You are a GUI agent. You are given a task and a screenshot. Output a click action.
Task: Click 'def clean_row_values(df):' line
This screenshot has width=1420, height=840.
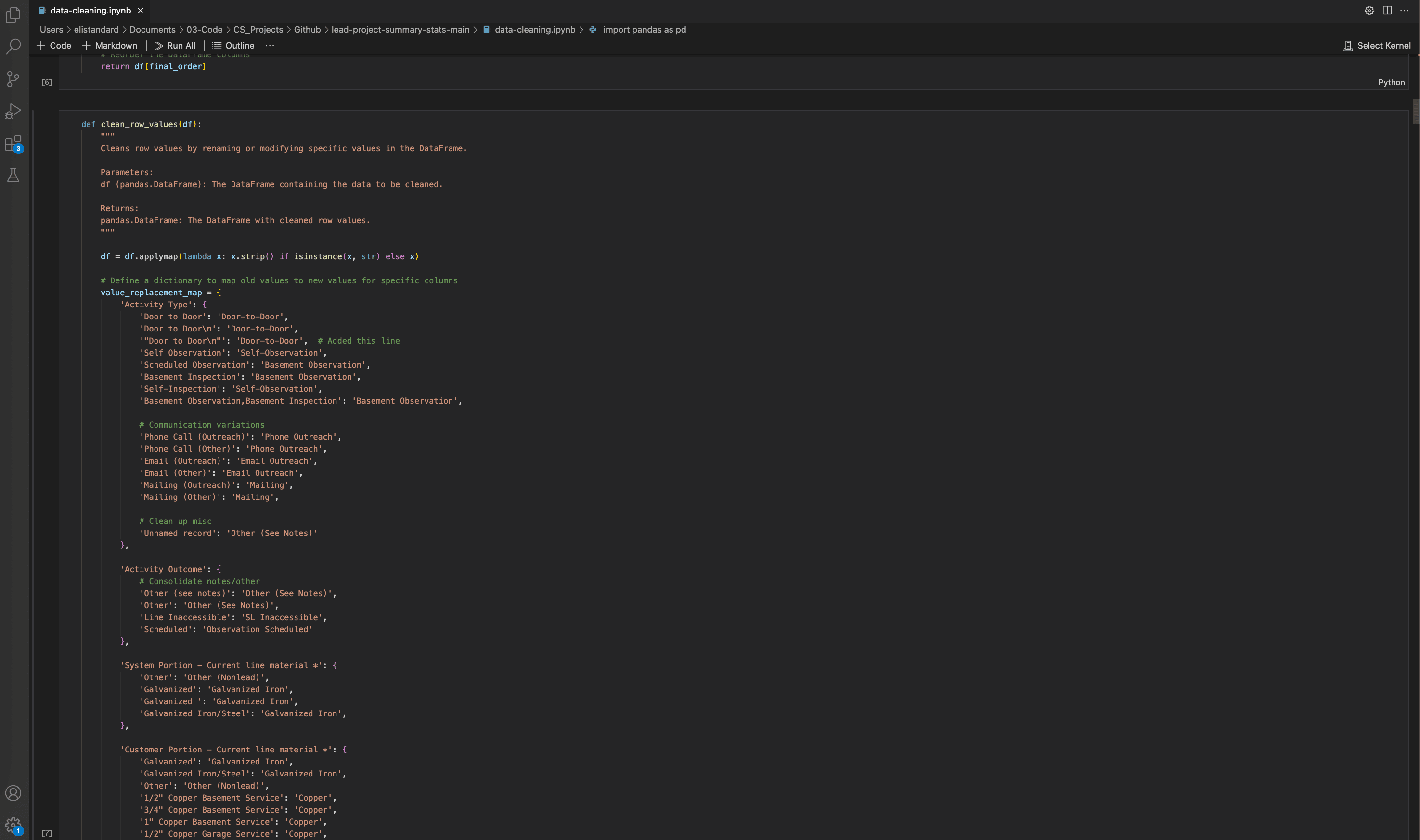141,124
